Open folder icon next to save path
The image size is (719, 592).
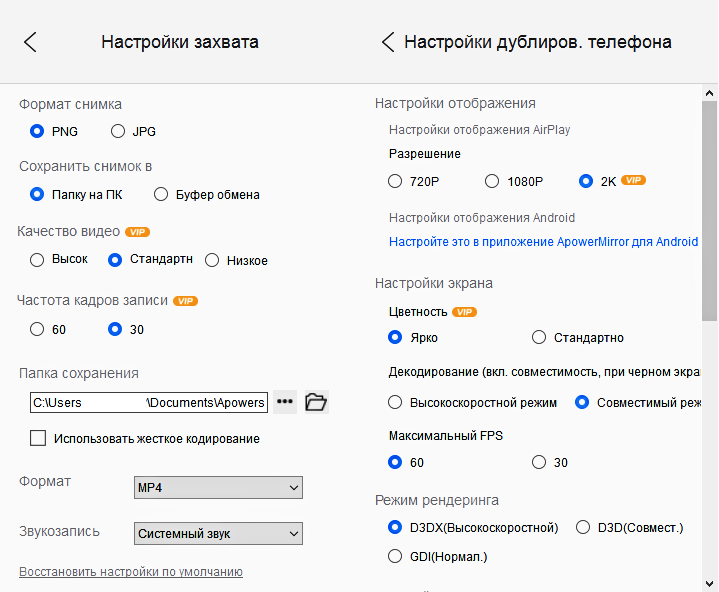[316, 402]
